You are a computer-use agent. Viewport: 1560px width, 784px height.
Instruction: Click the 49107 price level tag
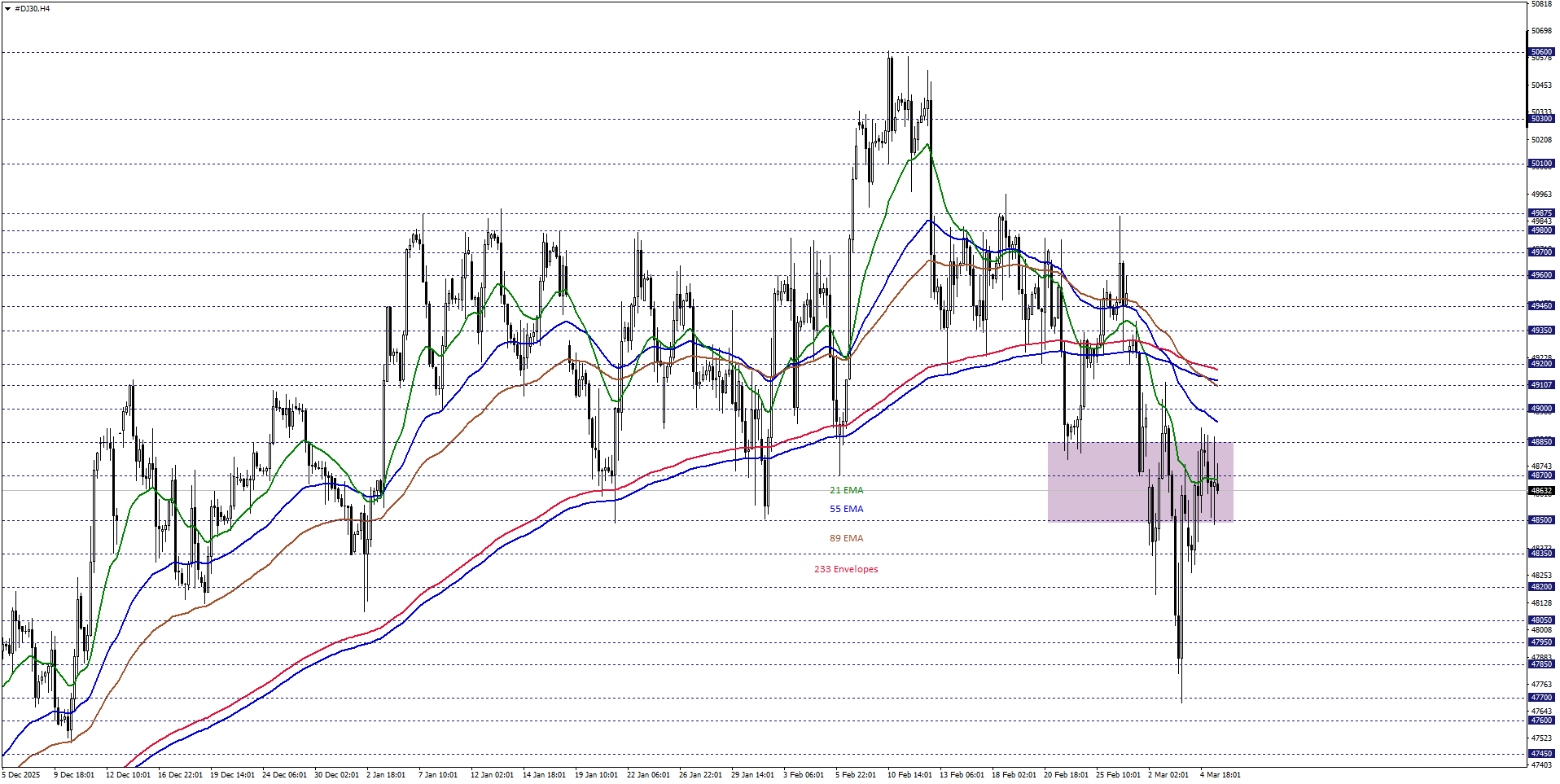[1541, 385]
